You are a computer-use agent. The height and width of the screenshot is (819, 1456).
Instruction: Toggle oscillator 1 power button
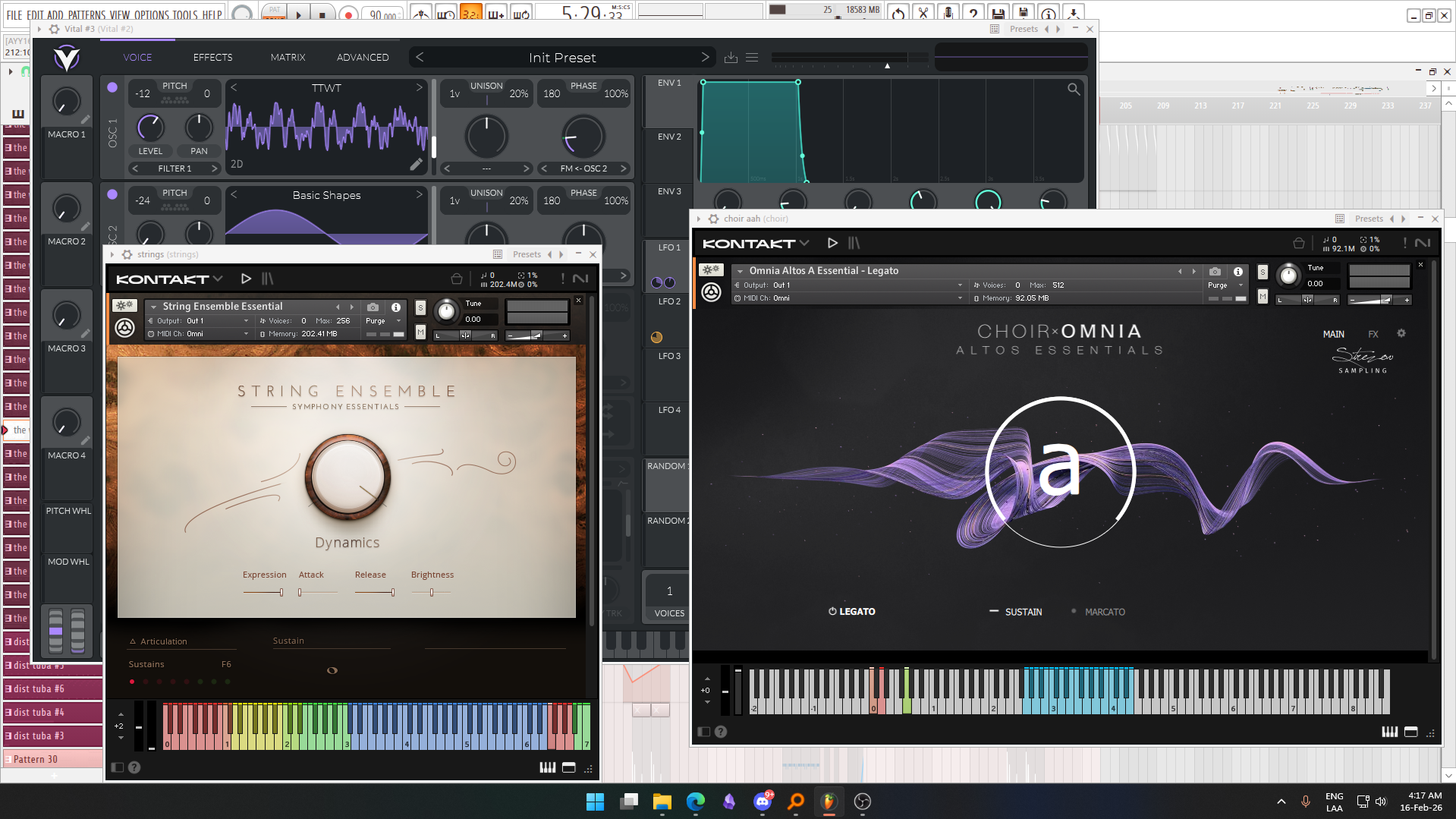click(x=112, y=87)
